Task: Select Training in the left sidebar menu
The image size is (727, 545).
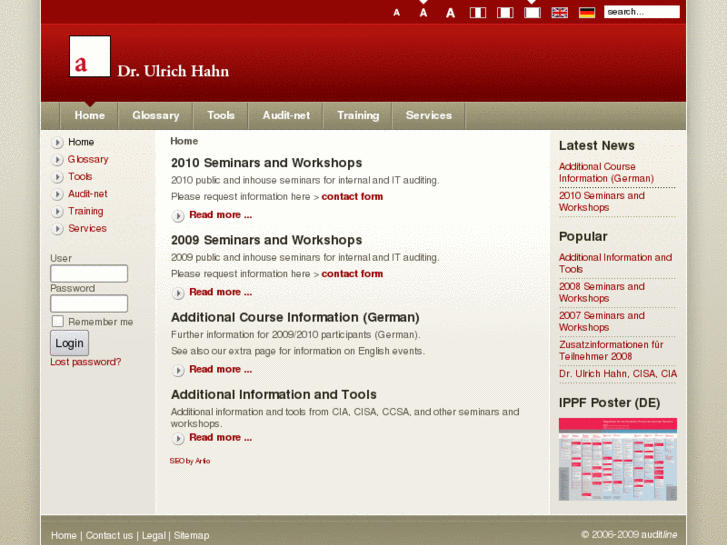Action: coord(86,211)
